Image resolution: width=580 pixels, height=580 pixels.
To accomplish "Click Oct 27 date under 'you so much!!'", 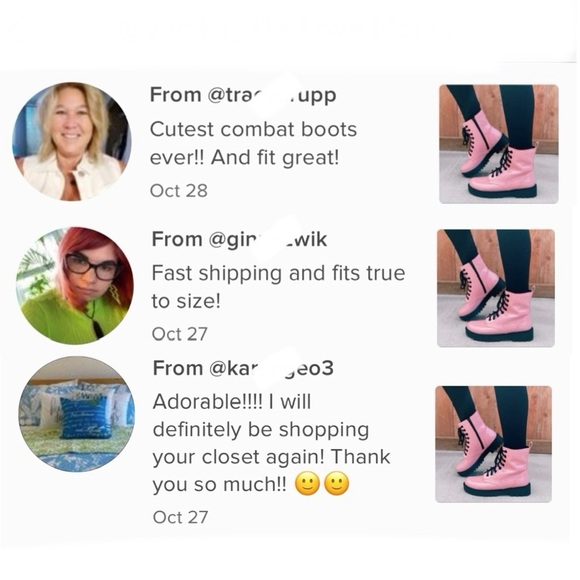I will (x=180, y=517).
